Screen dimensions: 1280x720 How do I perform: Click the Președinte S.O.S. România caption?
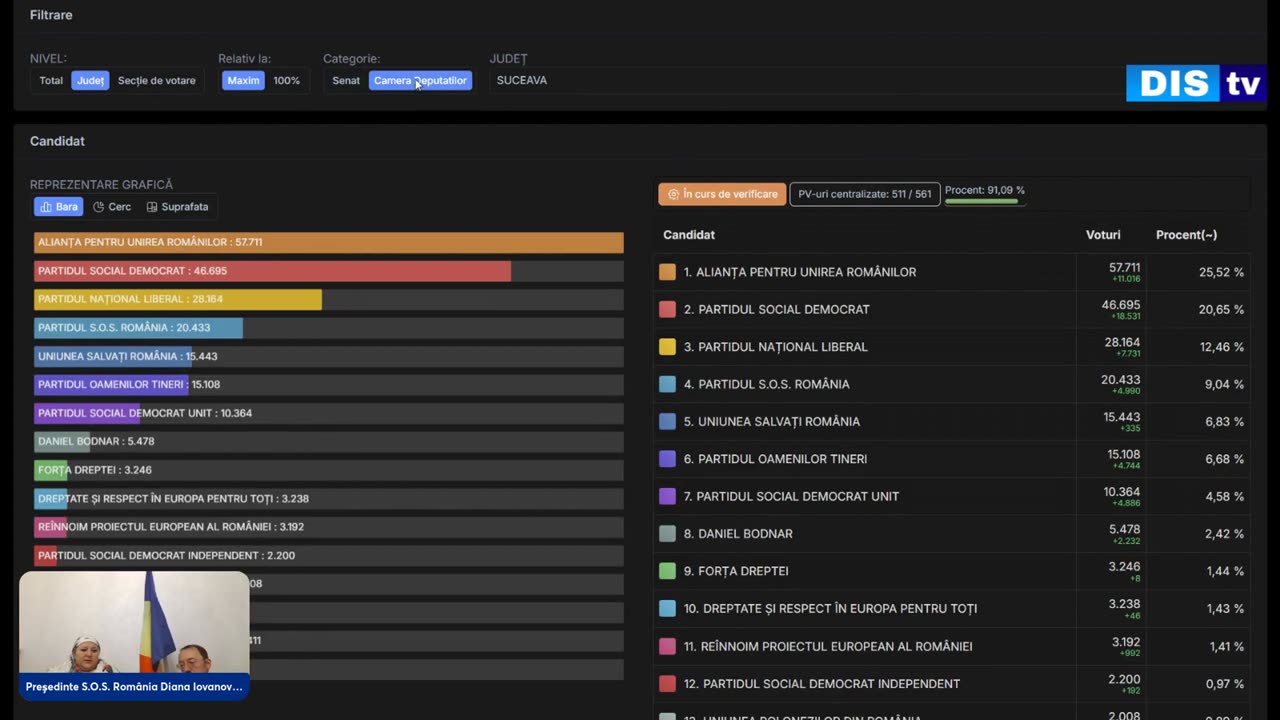point(134,687)
